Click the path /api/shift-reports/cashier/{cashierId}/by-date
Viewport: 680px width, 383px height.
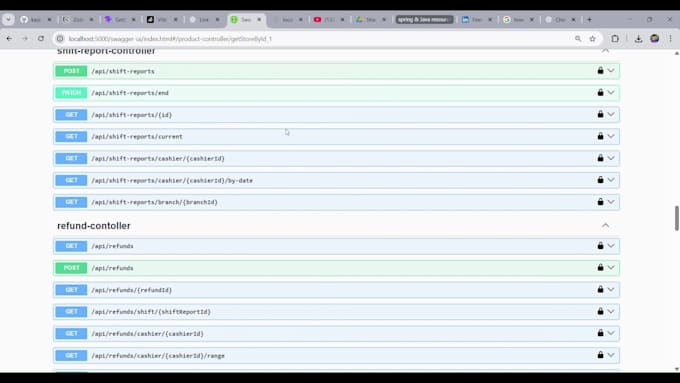172,180
